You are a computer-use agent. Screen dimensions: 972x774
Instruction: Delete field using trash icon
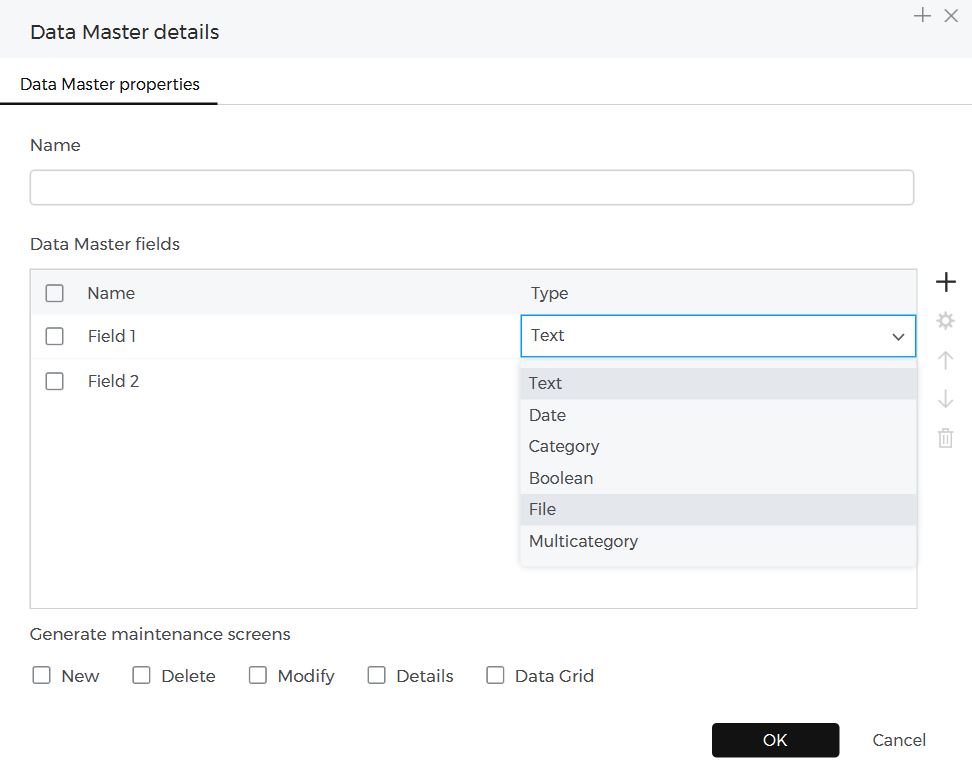click(x=945, y=438)
